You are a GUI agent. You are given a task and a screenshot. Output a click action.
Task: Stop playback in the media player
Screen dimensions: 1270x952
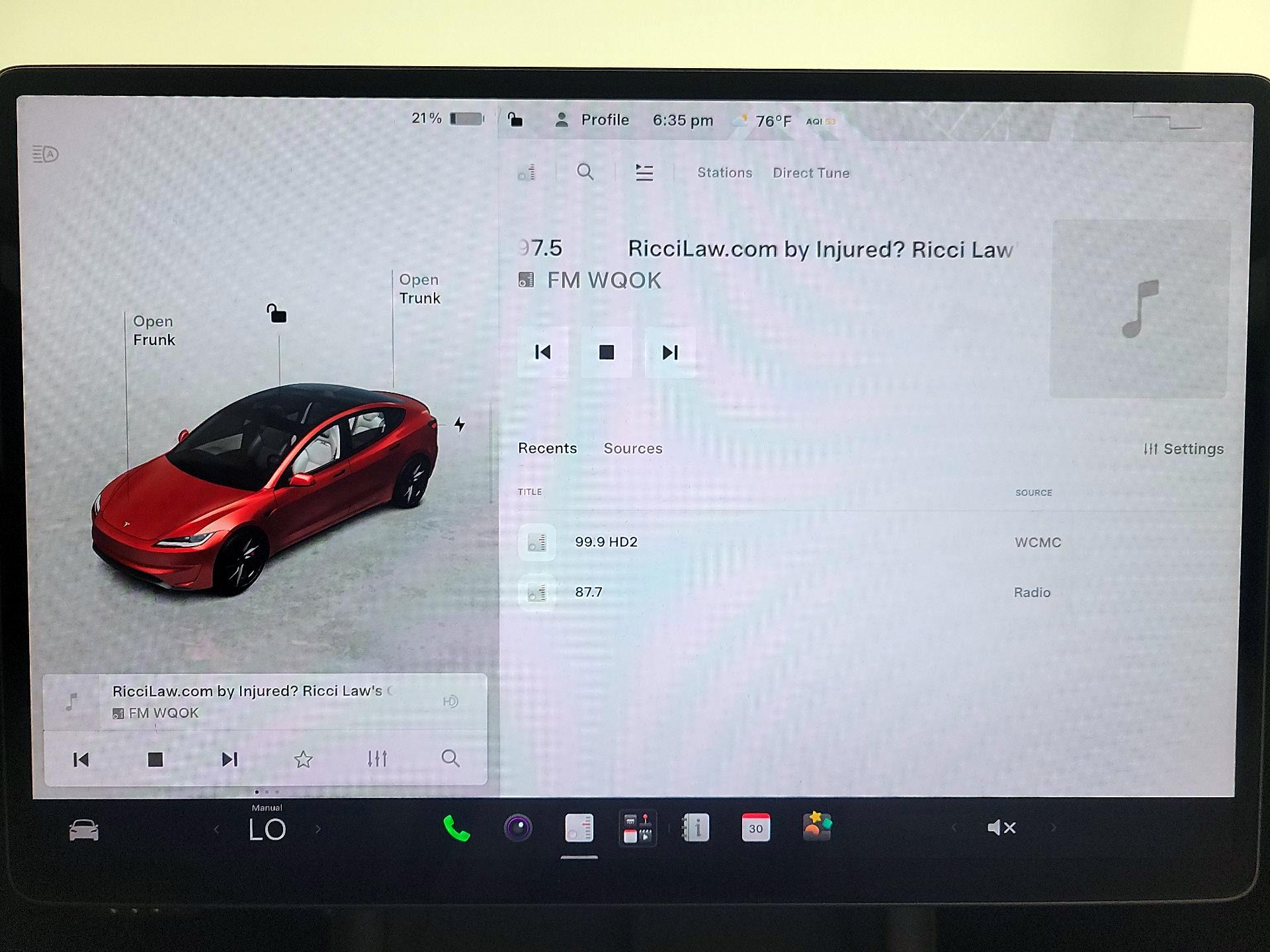pyautogui.click(x=606, y=352)
